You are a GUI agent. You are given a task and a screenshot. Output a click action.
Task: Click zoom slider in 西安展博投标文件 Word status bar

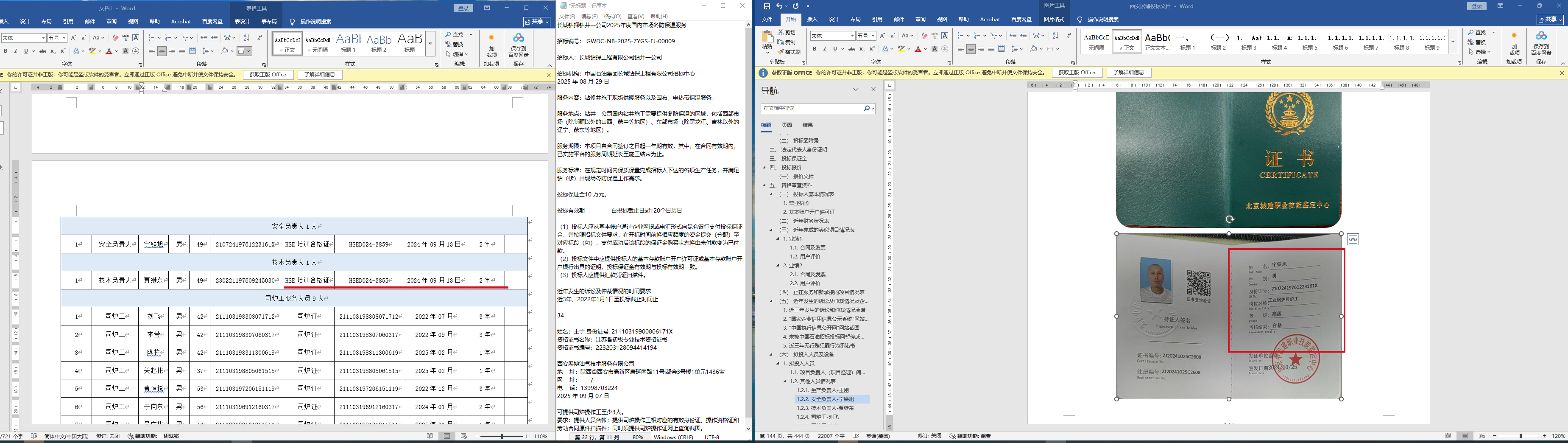click(x=1519, y=436)
